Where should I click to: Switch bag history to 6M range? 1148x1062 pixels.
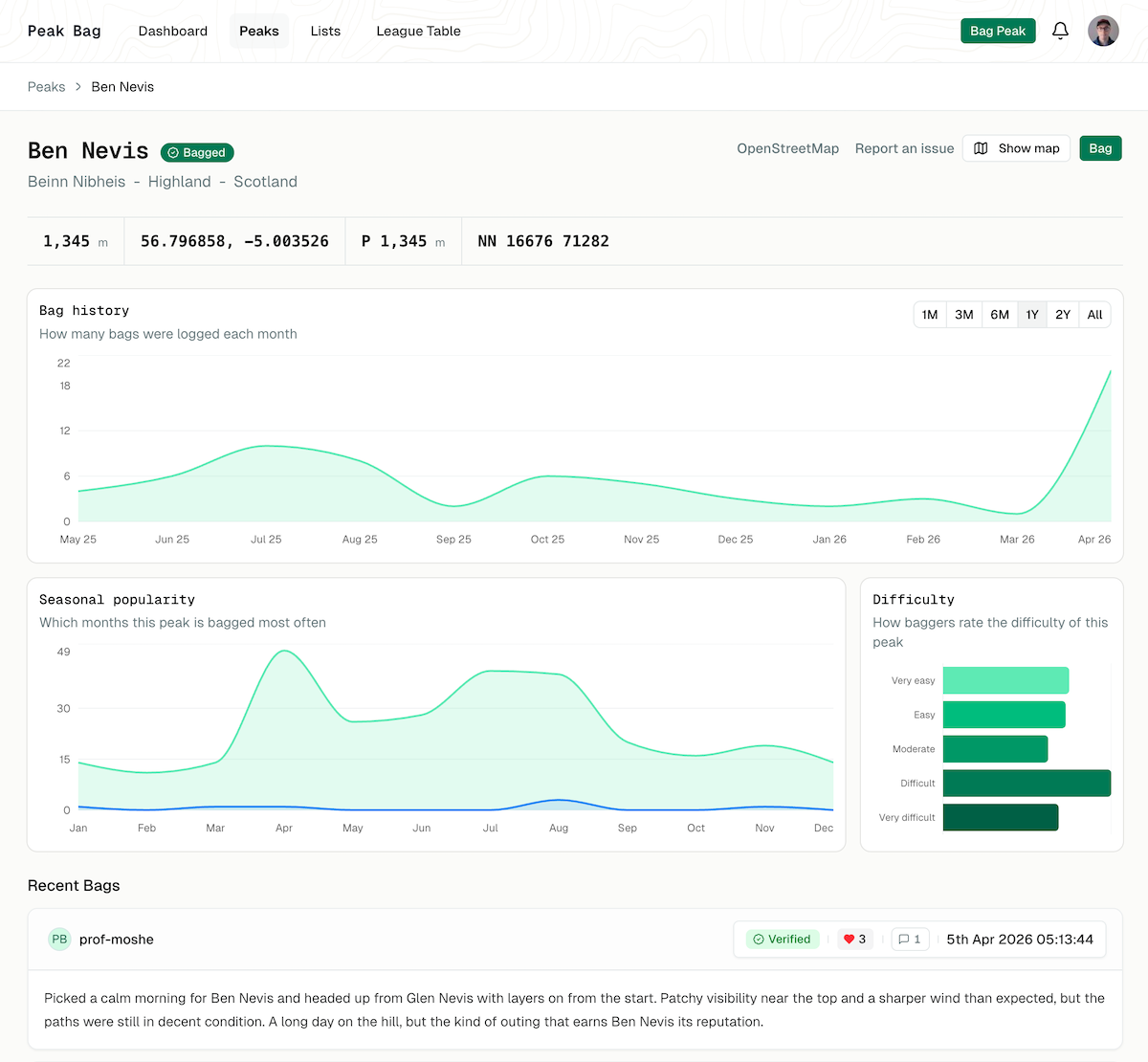(x=1000, y=315)
